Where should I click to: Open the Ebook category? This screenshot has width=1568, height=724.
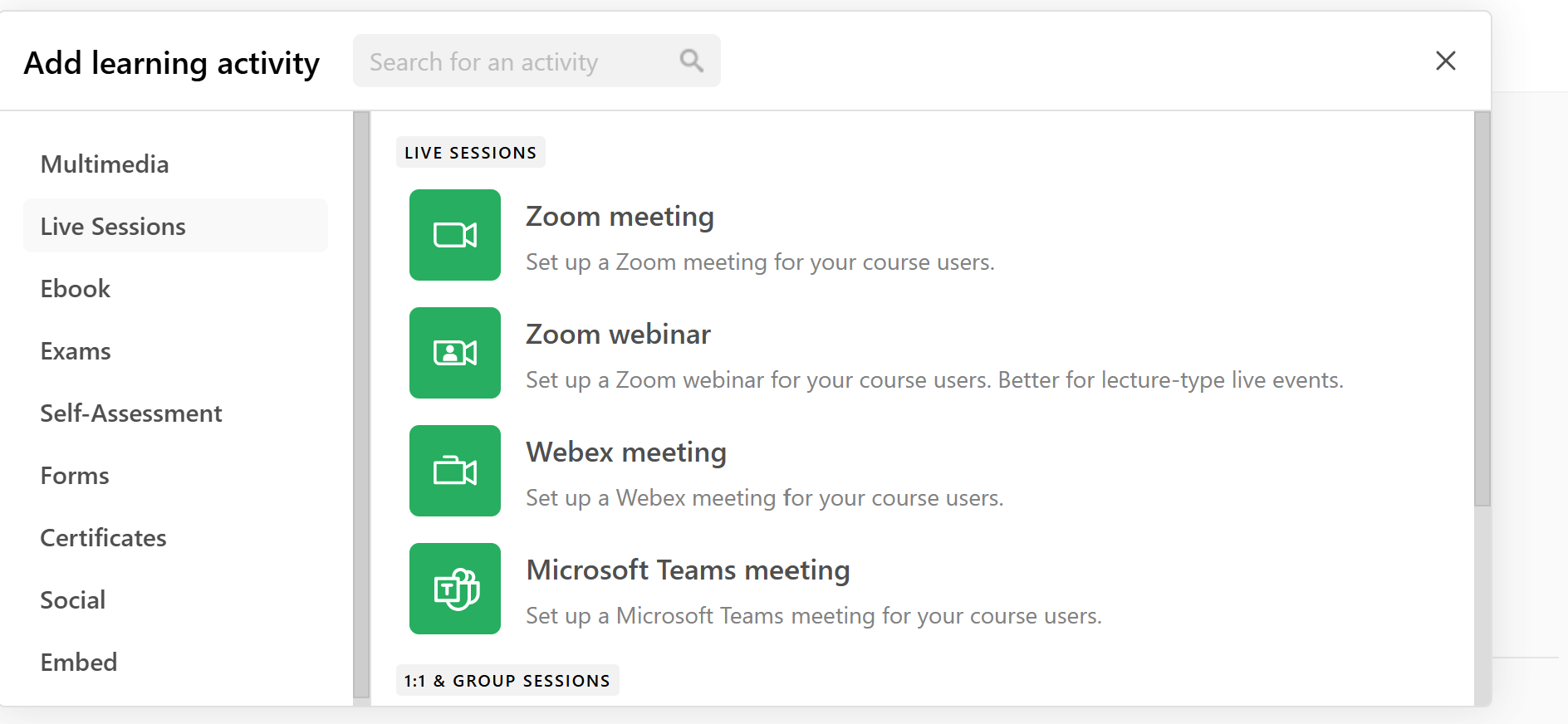76,288
